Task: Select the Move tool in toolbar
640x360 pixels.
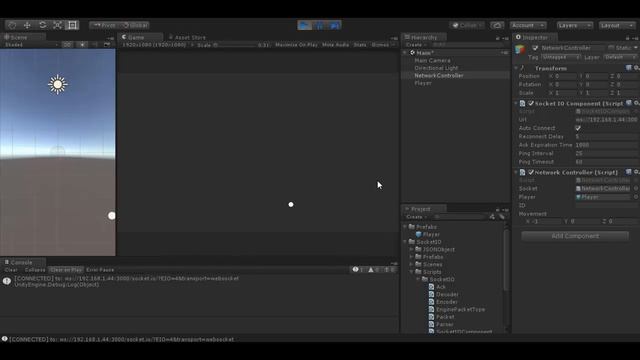Action: pyautogui.click(x=27, y=25)
